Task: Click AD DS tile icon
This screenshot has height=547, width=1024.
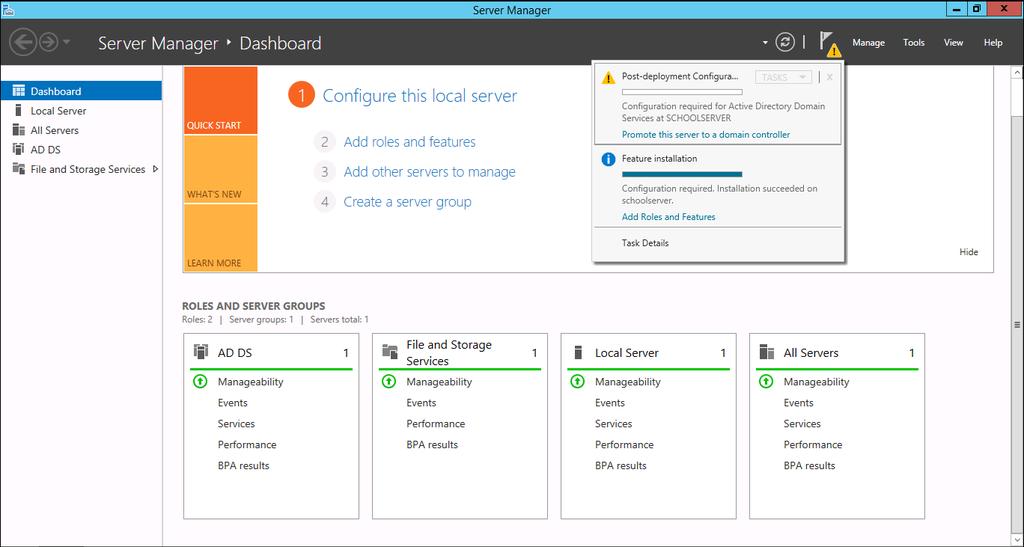Action: 200,352
